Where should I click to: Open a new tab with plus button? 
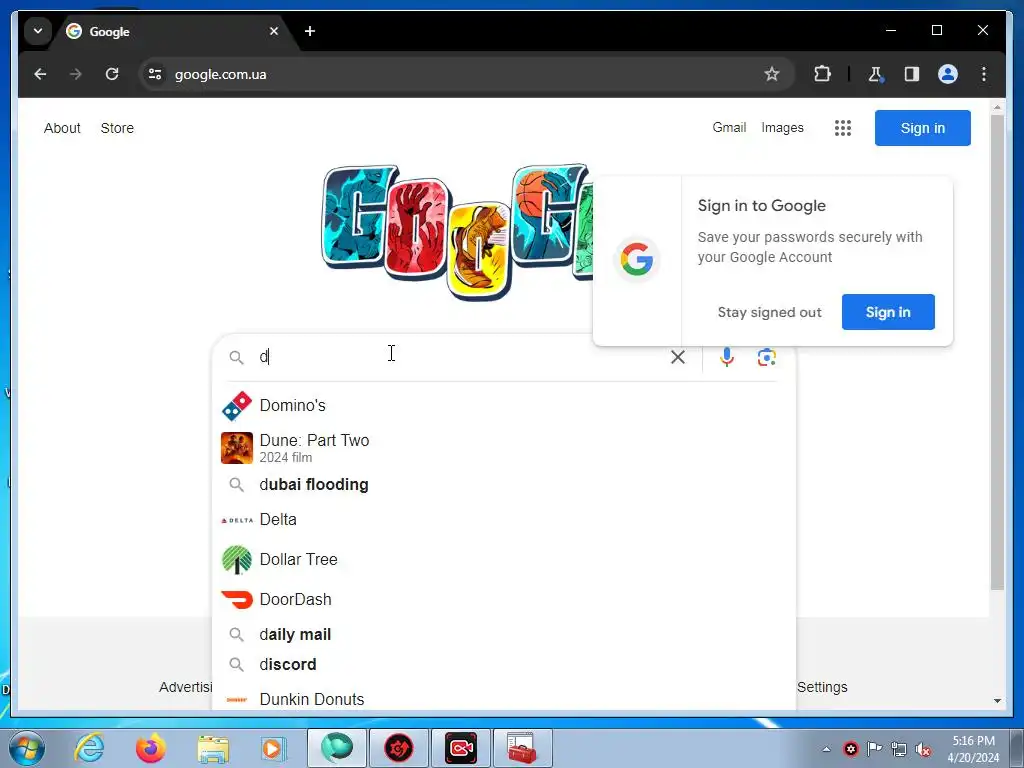pos(310,31)
